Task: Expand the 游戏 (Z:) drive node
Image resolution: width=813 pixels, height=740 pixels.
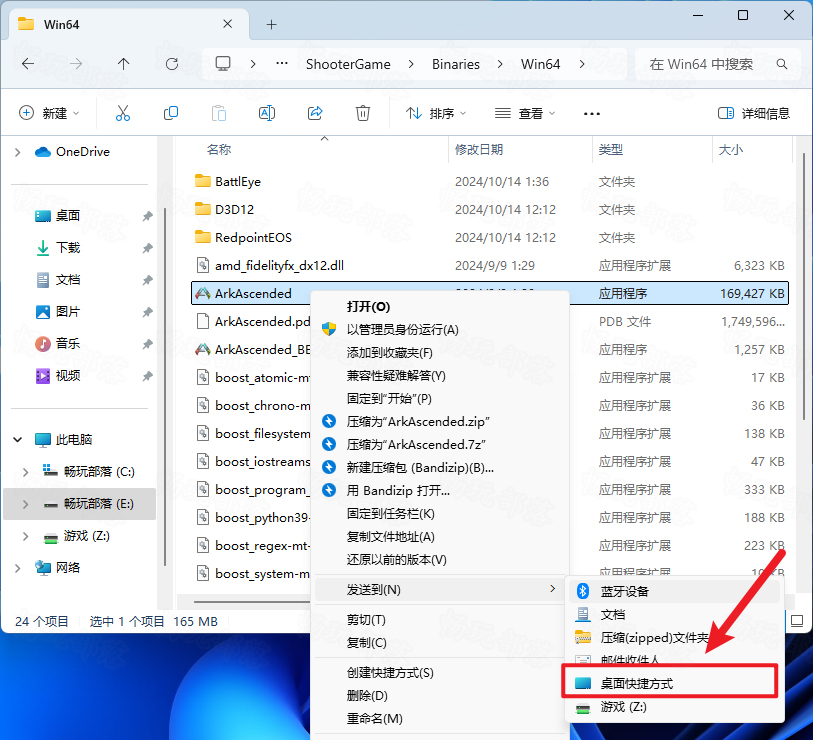Action: (x=25, y=536)
